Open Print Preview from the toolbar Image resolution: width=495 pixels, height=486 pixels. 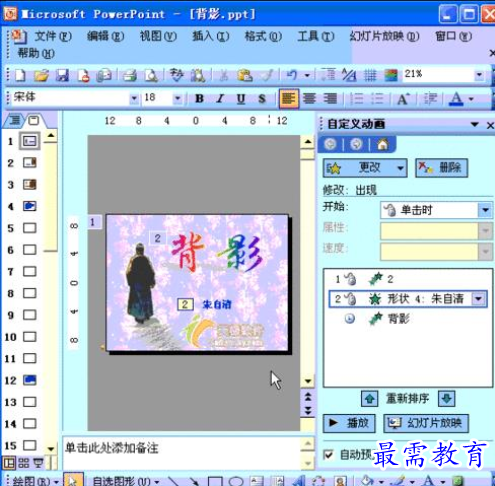(151, 75)
